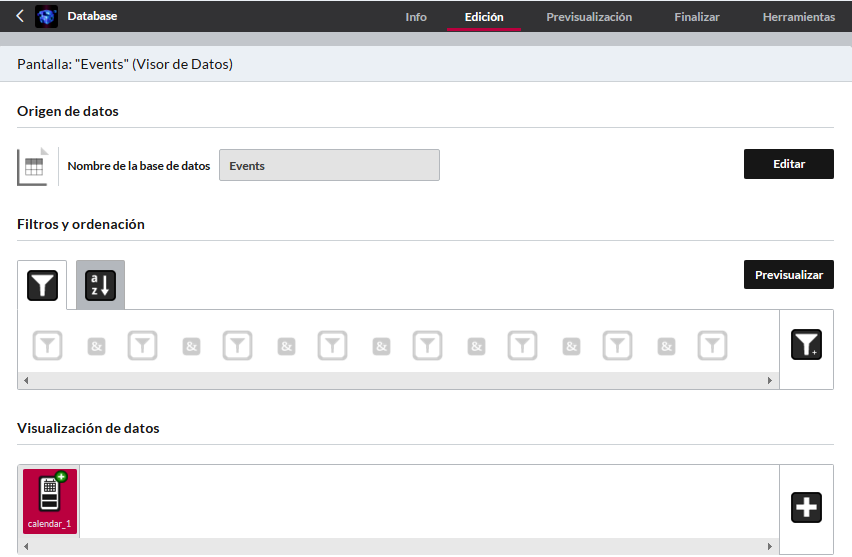Image resolution: width=852 pixels, height=557 pixels.
Task: Click the third greyed filter slot
Action: [x=237, y=346]
